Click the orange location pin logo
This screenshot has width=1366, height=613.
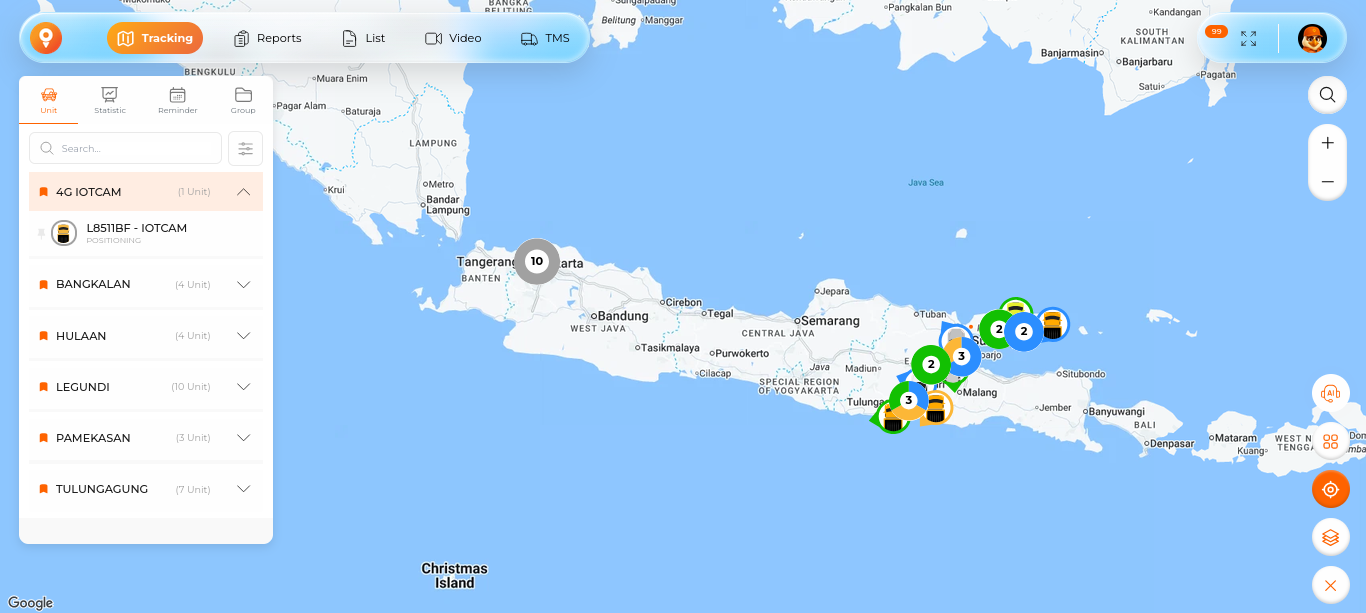tap(46, 38)
